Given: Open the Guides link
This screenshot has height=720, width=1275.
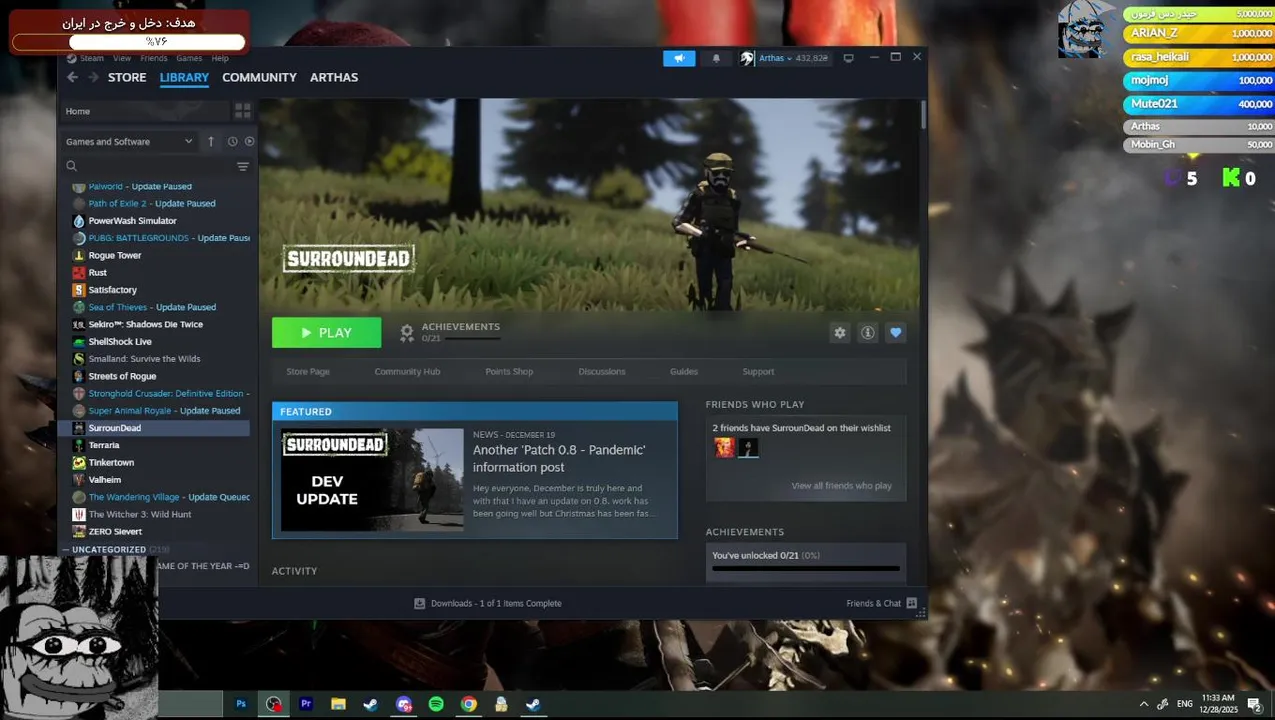Looking at the screenshot, I should pyautogui.click(x=684, y=371).
